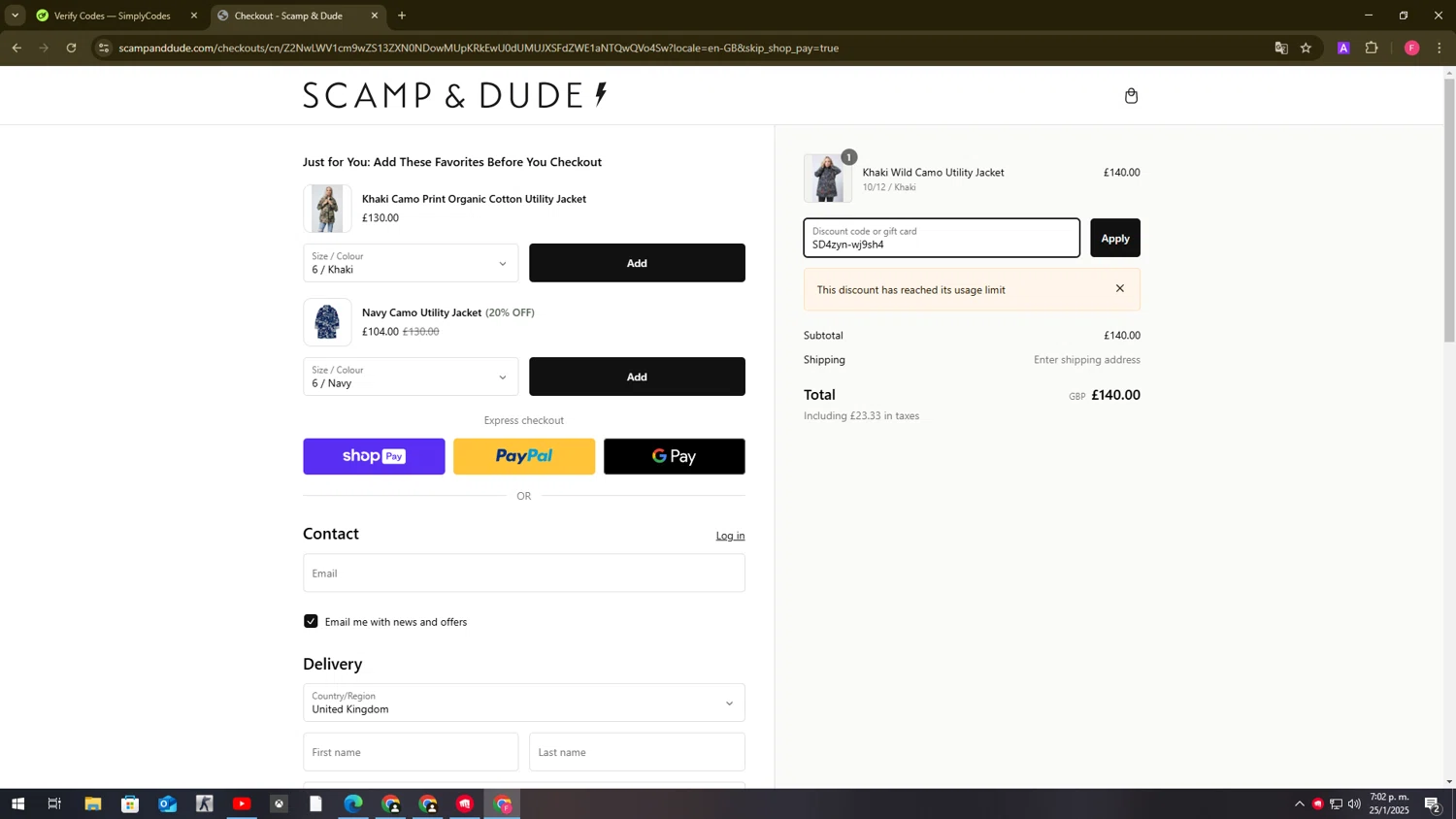Screen dimensions: 1456x819
Task: Close the Verify Codes tab
Action: pyautogui.click(x=194, y=16)
